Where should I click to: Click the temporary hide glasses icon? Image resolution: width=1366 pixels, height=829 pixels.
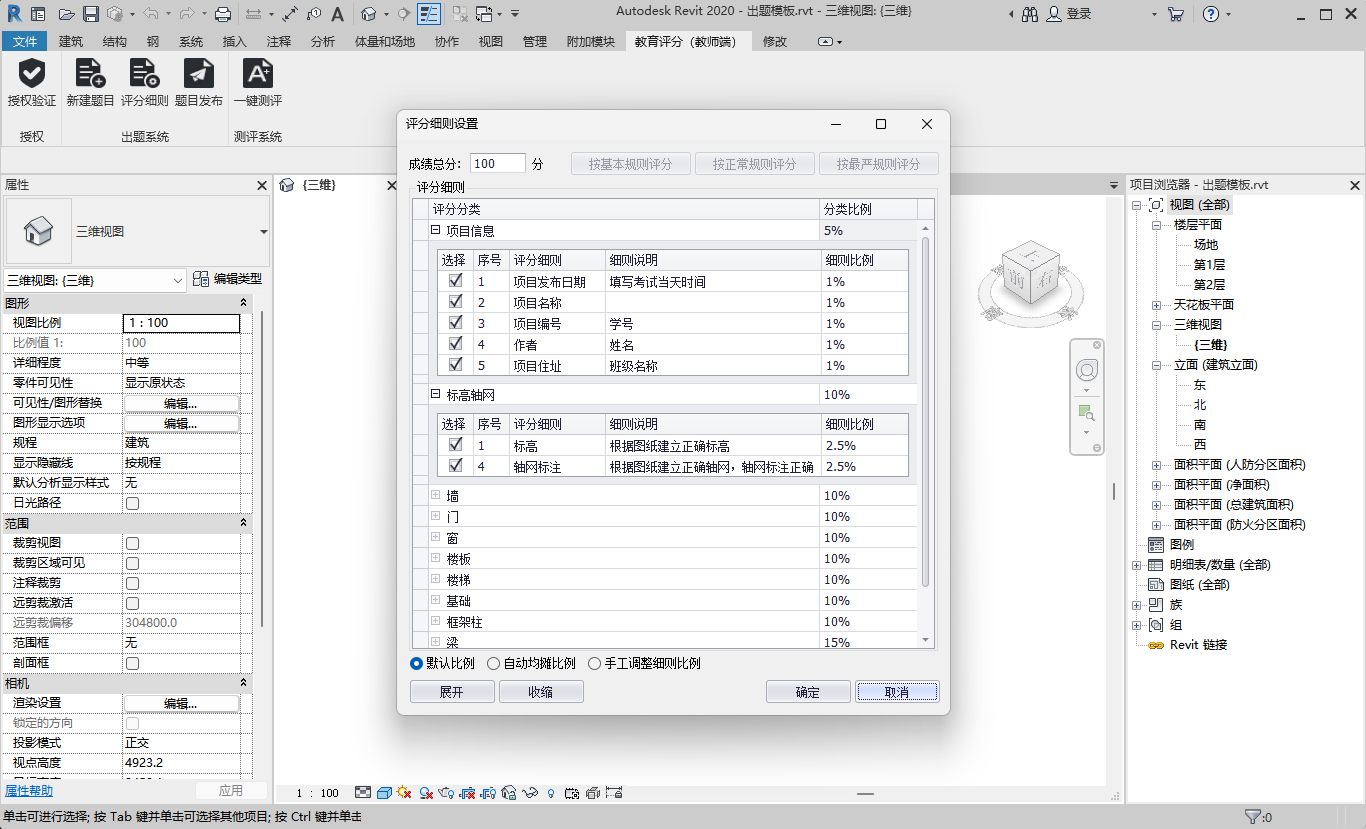(x=530, y=793)
